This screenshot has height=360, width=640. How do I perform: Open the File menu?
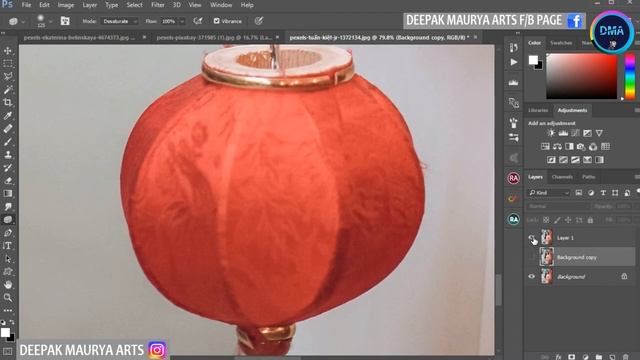point(27,5)
